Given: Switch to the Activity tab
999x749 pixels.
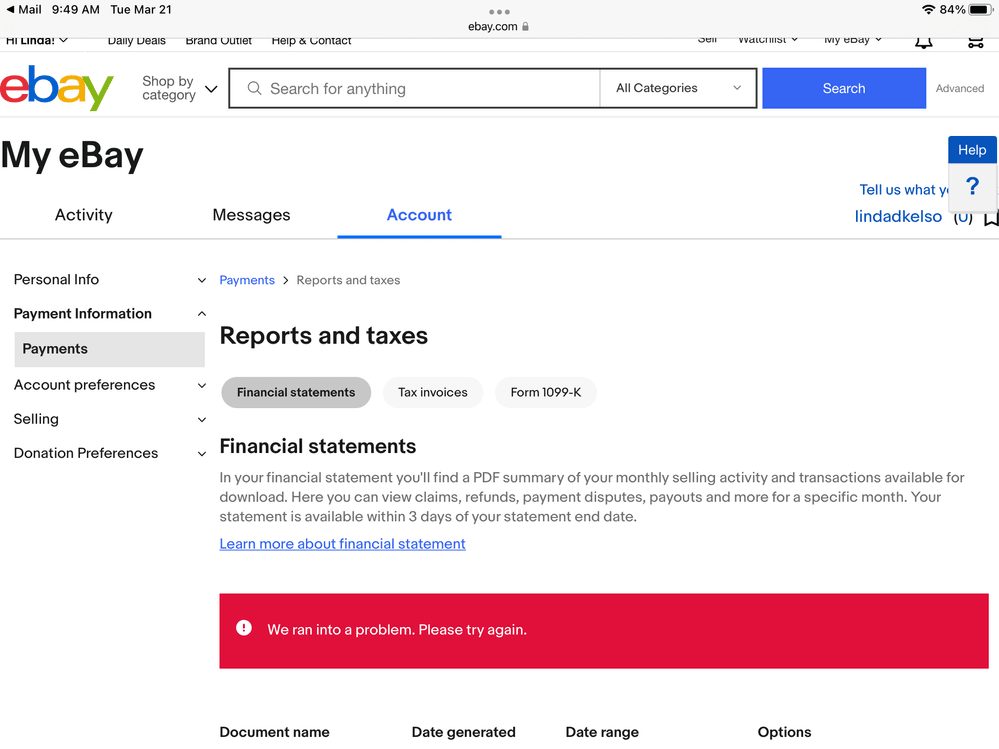Looking at the screenshot, I should (83, 215).
